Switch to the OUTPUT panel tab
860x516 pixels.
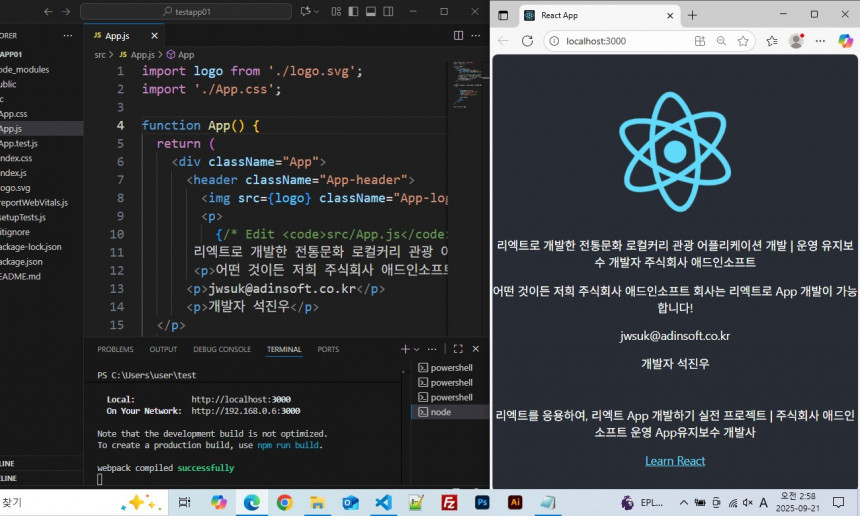(163, 349)
